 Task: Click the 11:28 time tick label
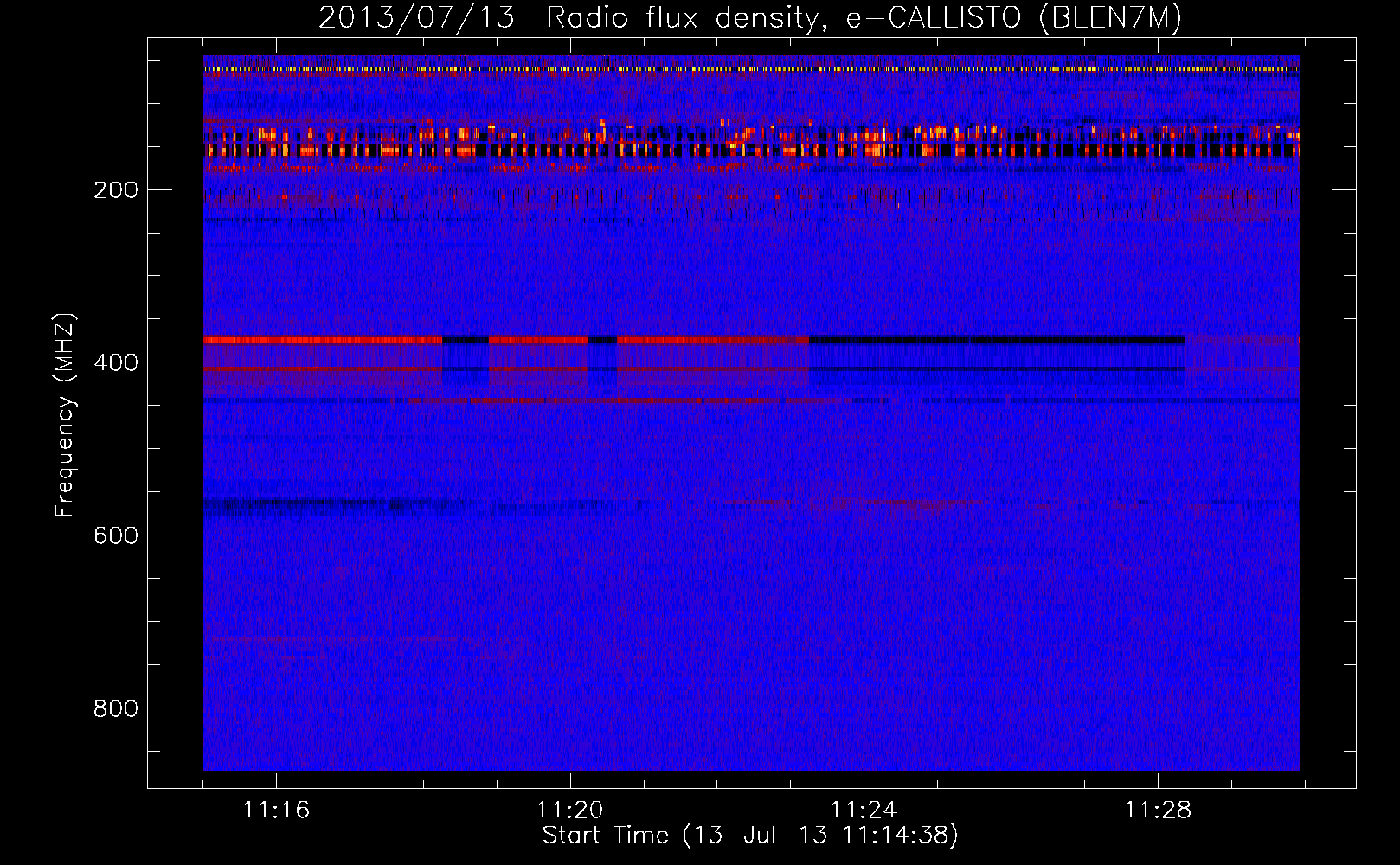click(x=1158, y=811)
